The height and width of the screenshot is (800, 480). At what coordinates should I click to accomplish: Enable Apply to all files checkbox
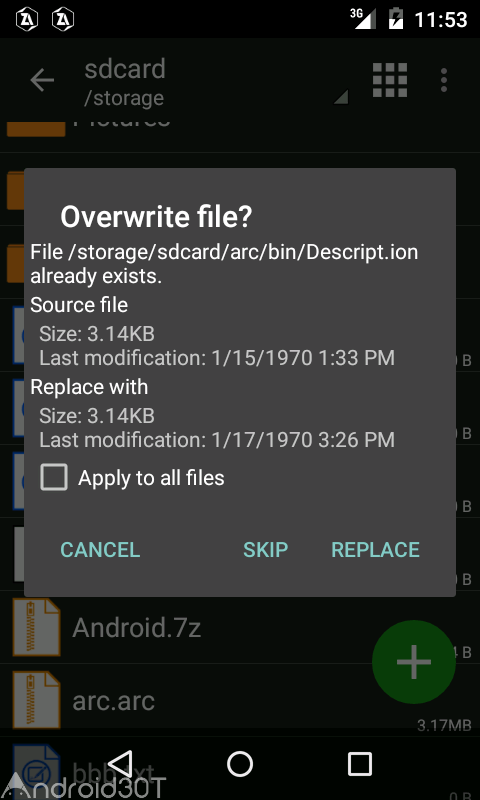[54, 478]
